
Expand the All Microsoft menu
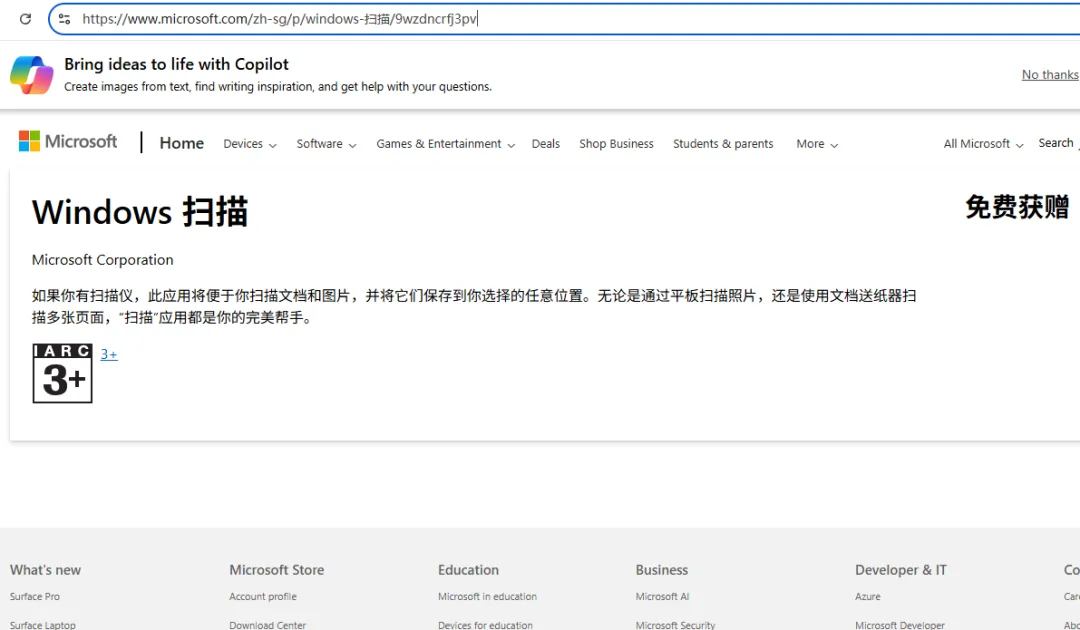[984, 144]
